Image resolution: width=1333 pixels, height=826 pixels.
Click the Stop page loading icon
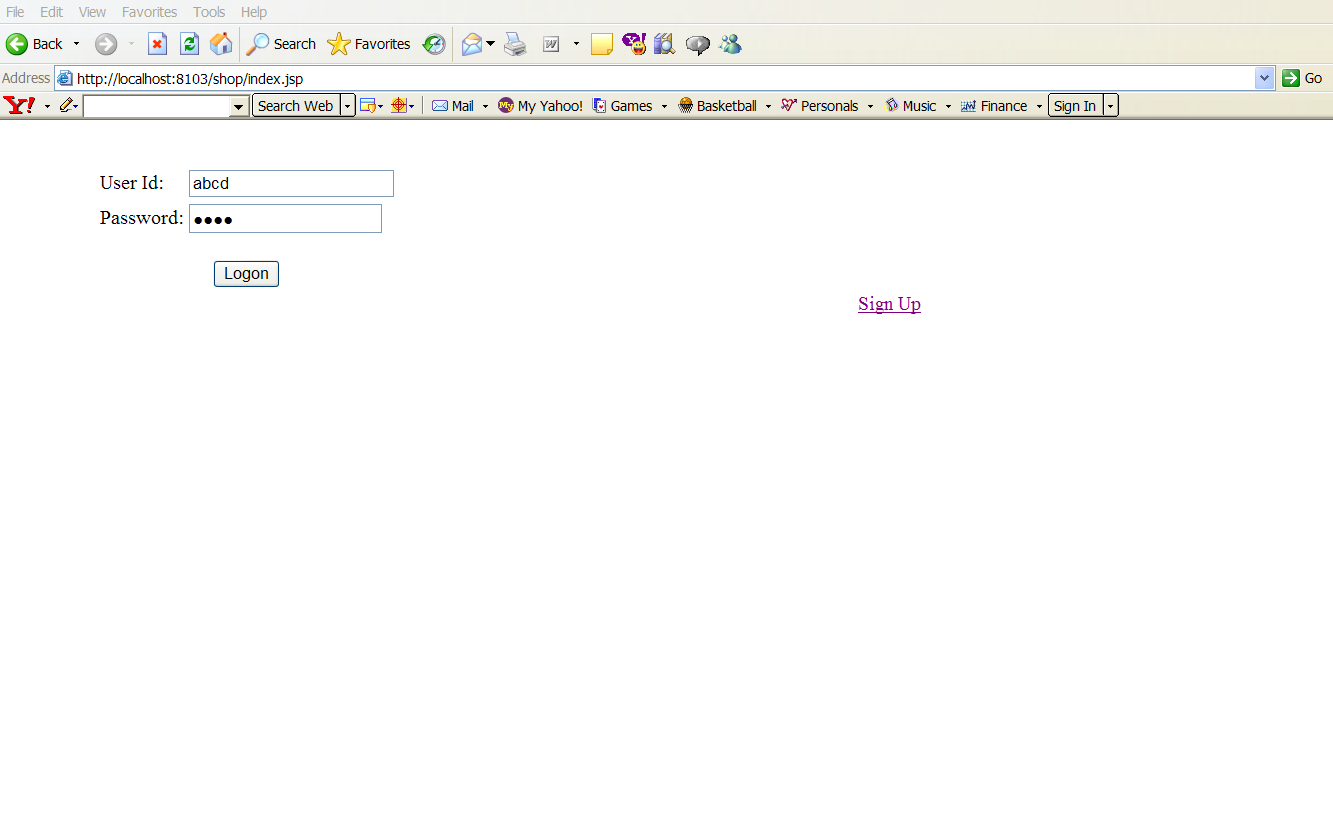click(x=157, y=44)
